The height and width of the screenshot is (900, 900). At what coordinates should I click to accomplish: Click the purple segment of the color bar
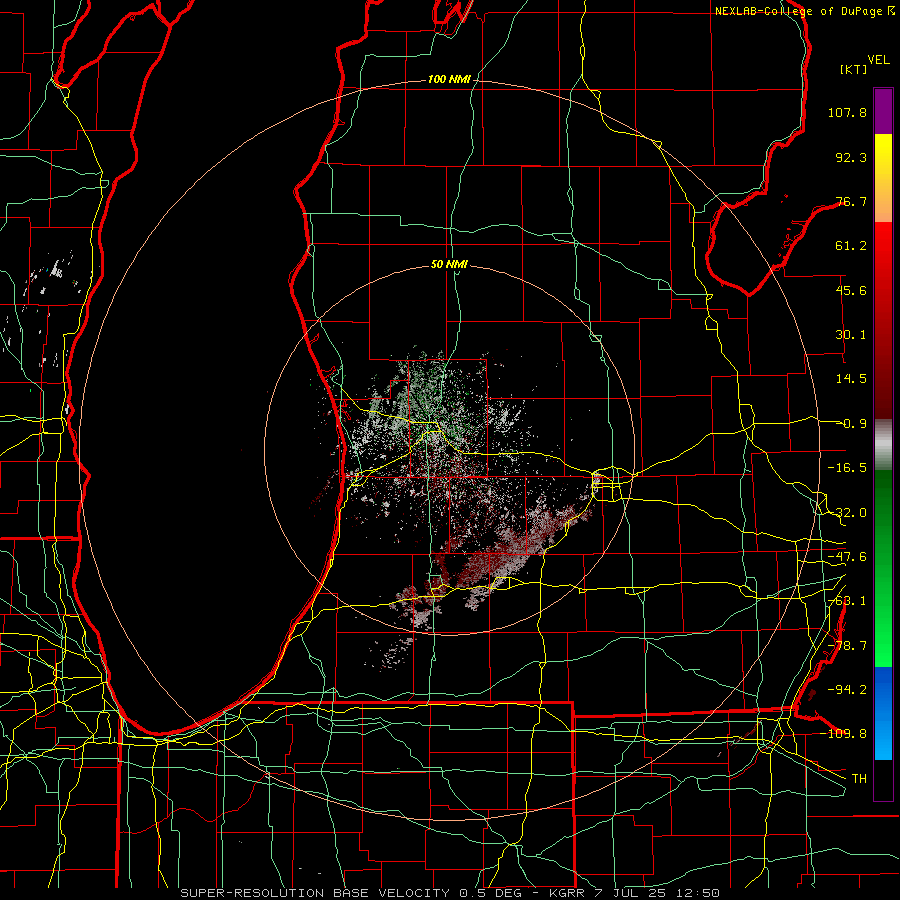point(883,111)
